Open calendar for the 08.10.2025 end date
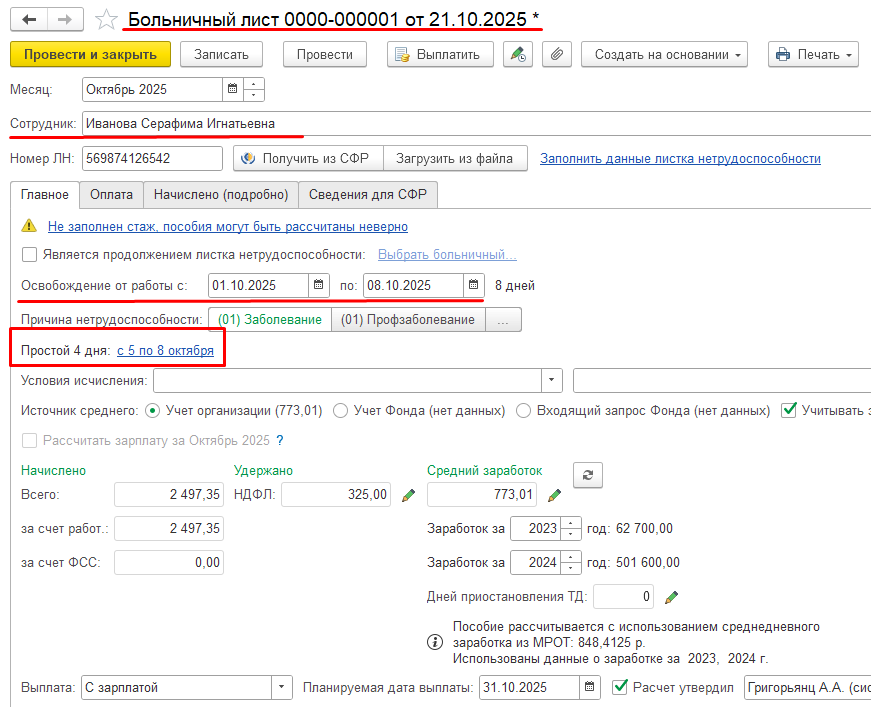Image resolution: width=871 pixels, height=707 pixels. (x=473, y=285)
